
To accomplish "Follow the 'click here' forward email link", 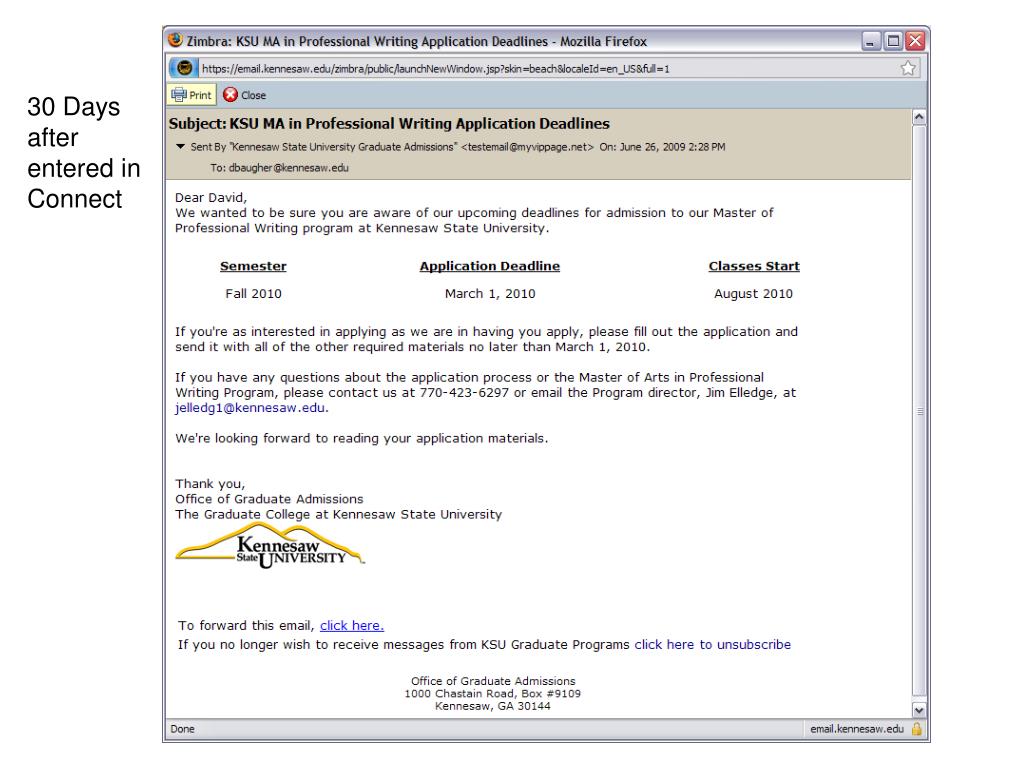I will tap(351, 626).
